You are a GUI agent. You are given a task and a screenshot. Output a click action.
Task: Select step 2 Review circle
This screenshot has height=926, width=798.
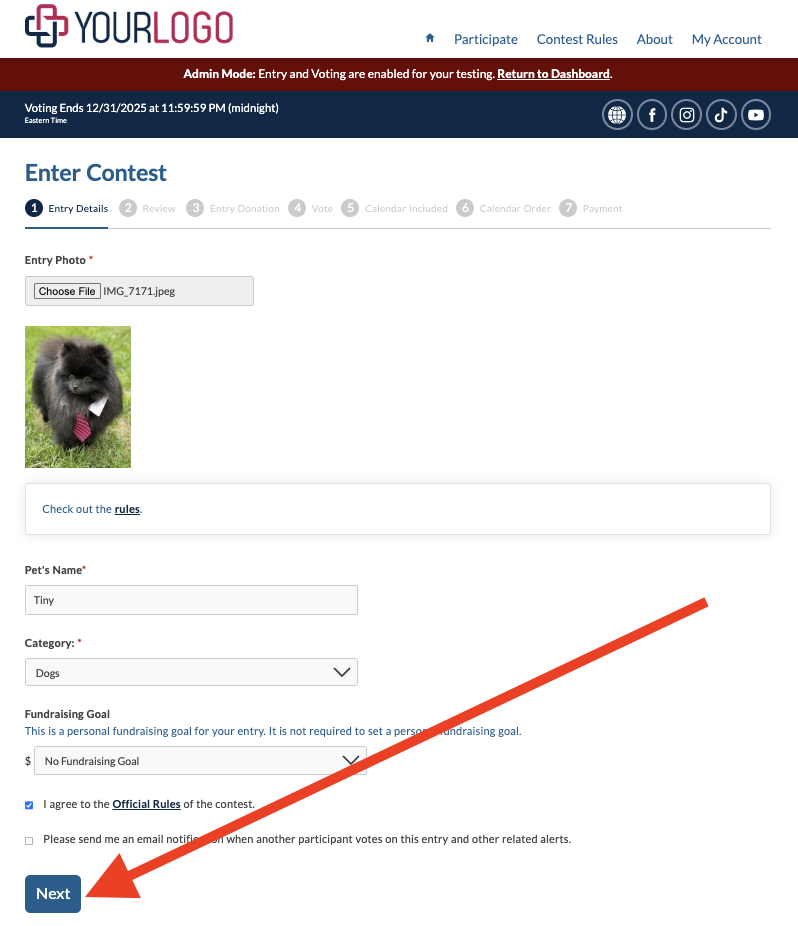pos(128,208)
